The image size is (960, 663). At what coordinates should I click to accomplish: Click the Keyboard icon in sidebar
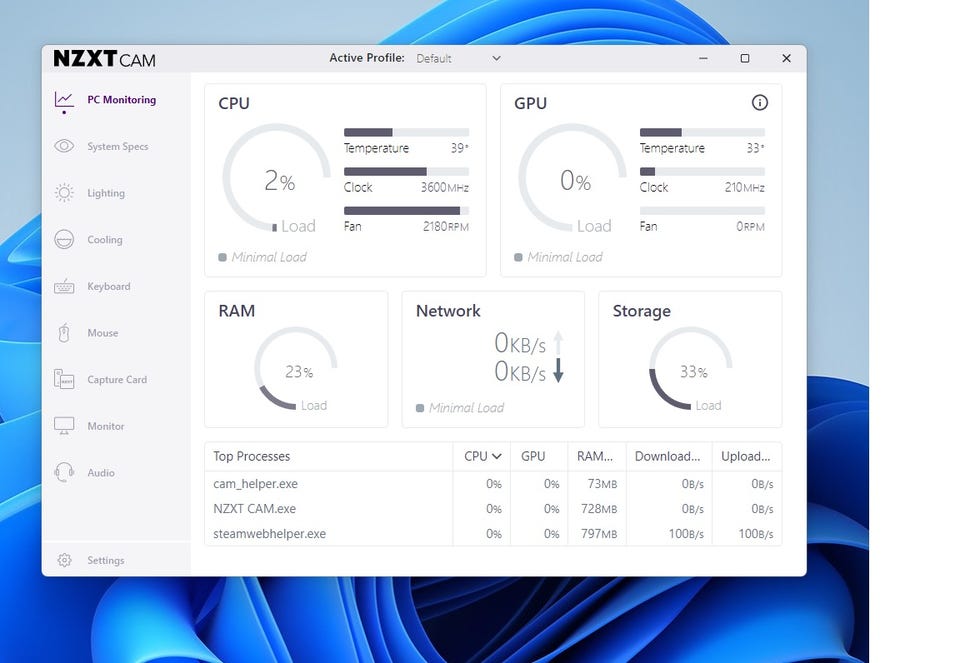[64, 286]
